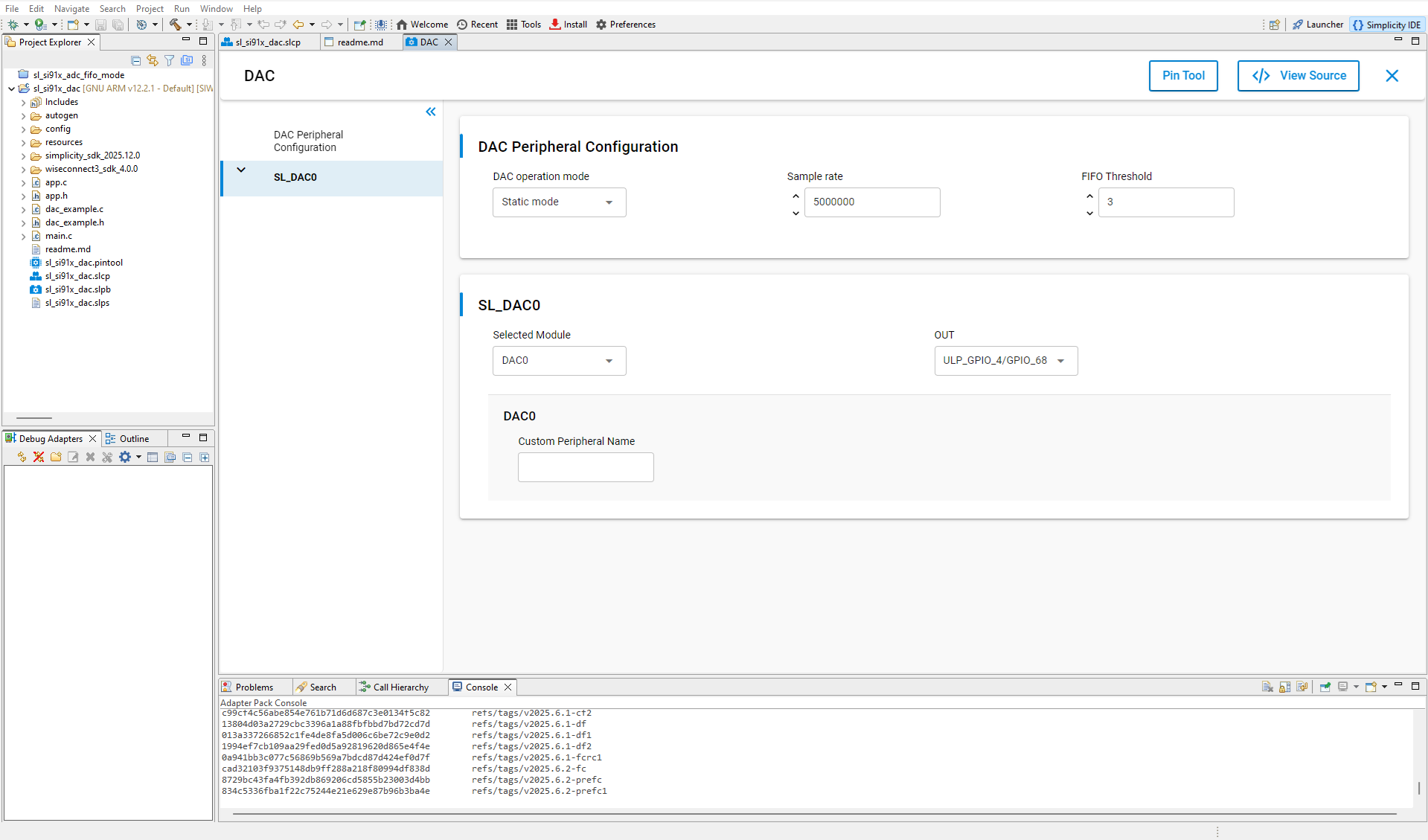Viewport: 1428px width, 840px height.
Task: Increase Sample rate with up arrow
Action: click(x=795, y=196)
